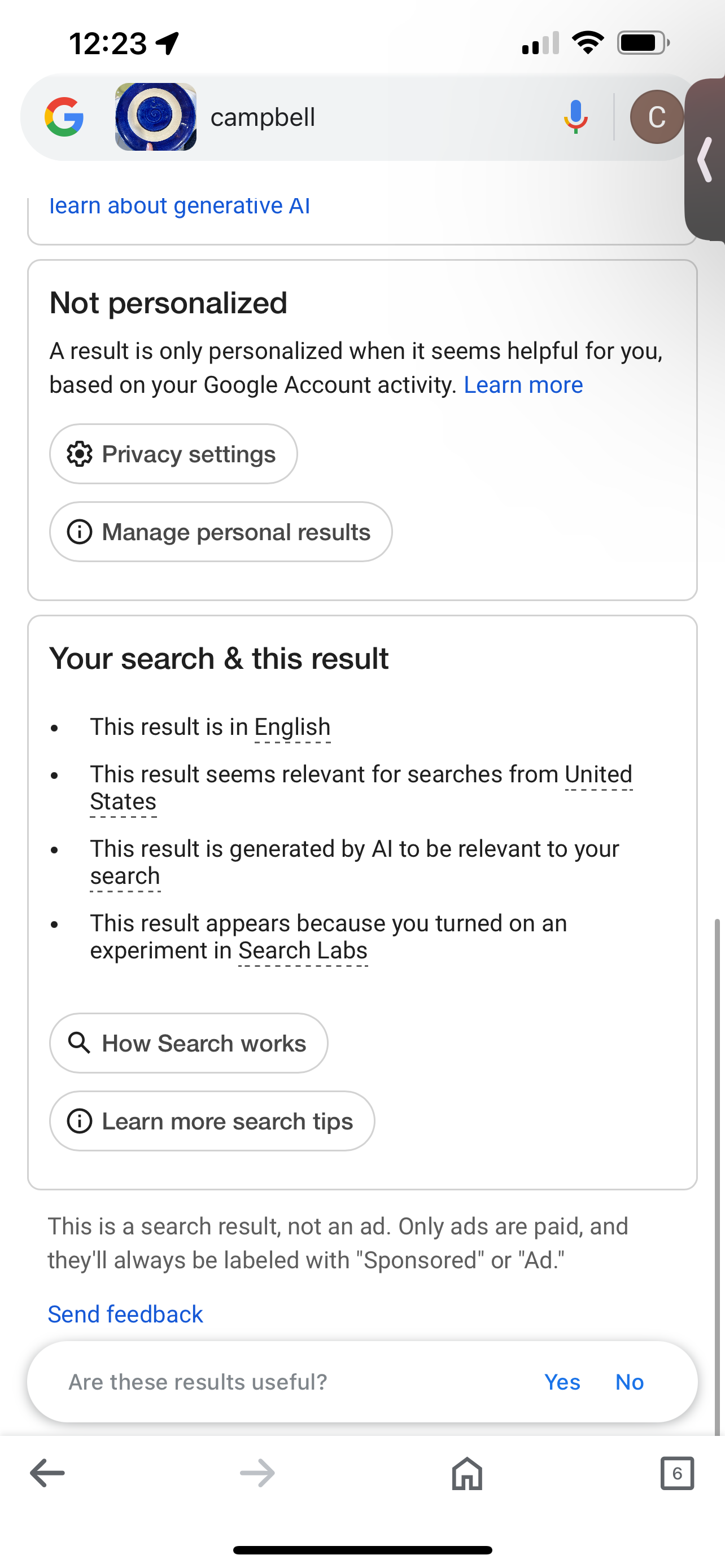The width and height of the screenshot is (725, 1568).
Task: Tap the microphone voice search icon
Action: [x=575, y=117]
